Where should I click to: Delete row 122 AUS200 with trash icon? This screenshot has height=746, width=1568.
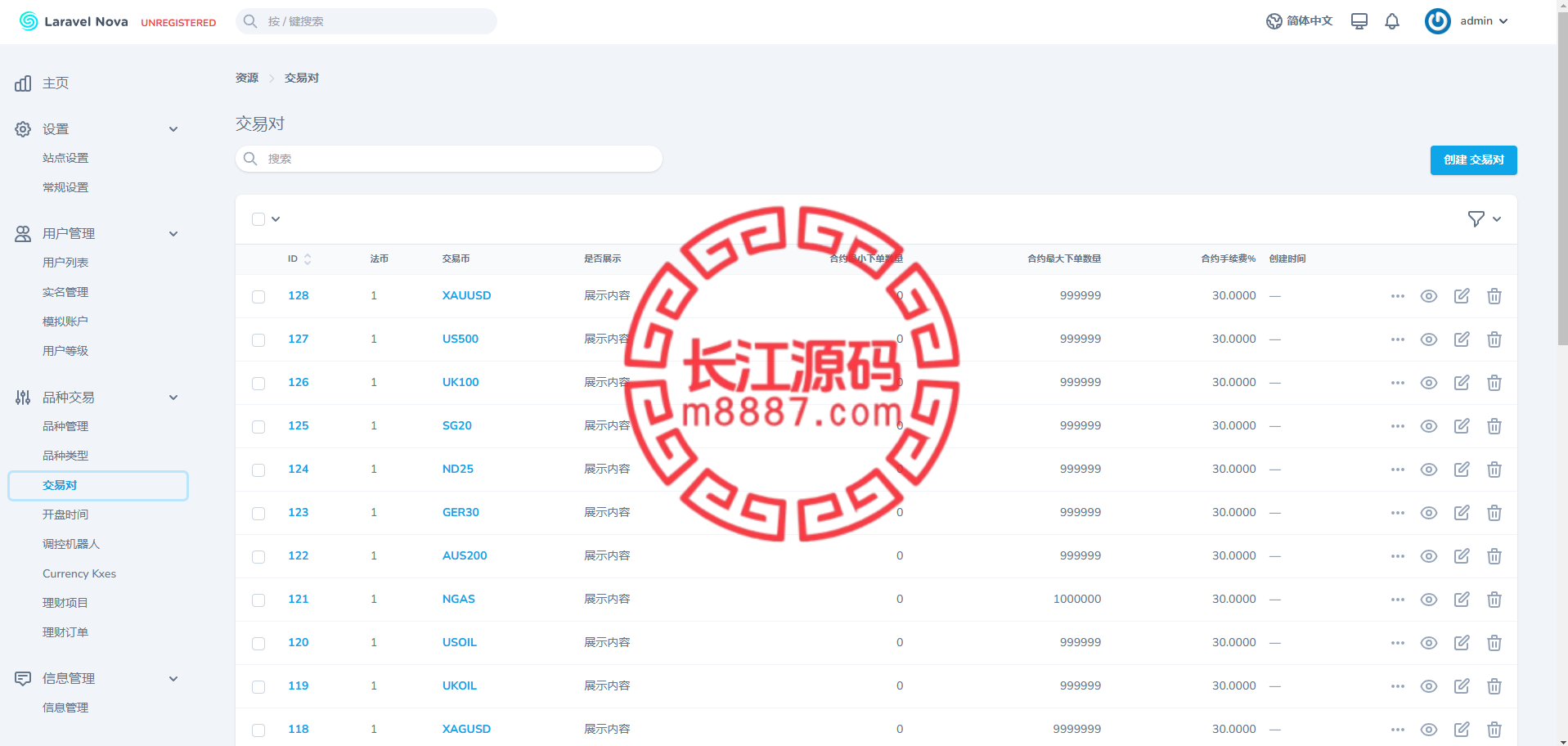(1494, 556)
